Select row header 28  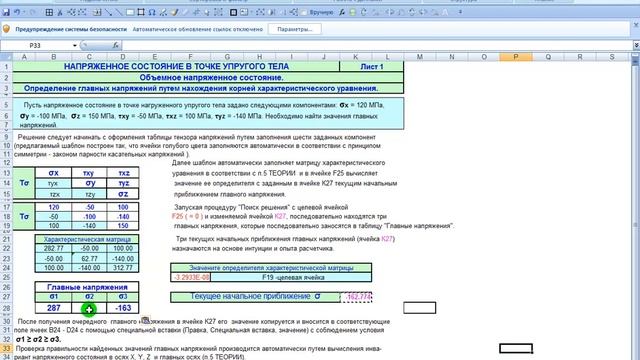[6, 308]
